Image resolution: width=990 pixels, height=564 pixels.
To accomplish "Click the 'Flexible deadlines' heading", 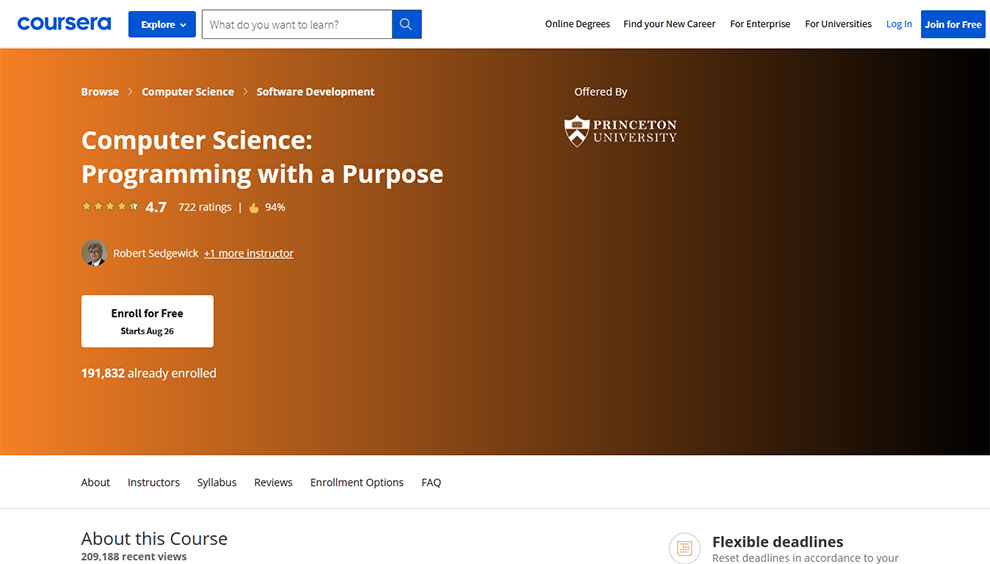I will coord(778,541).
